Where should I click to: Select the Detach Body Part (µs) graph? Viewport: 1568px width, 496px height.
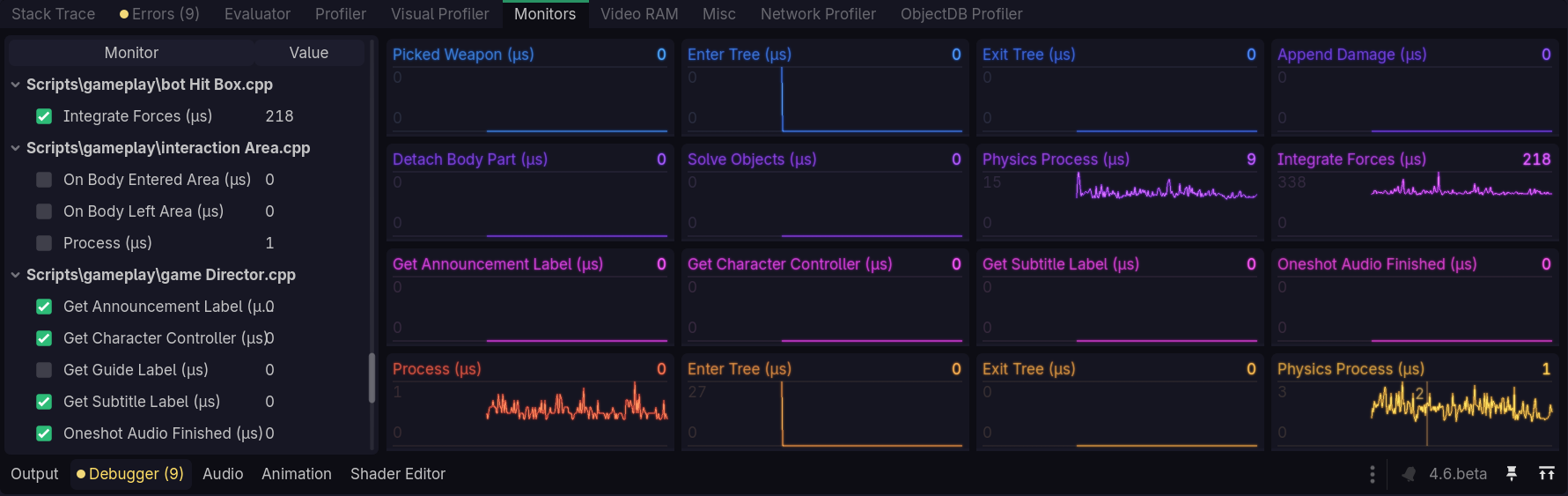pos(530,192)
